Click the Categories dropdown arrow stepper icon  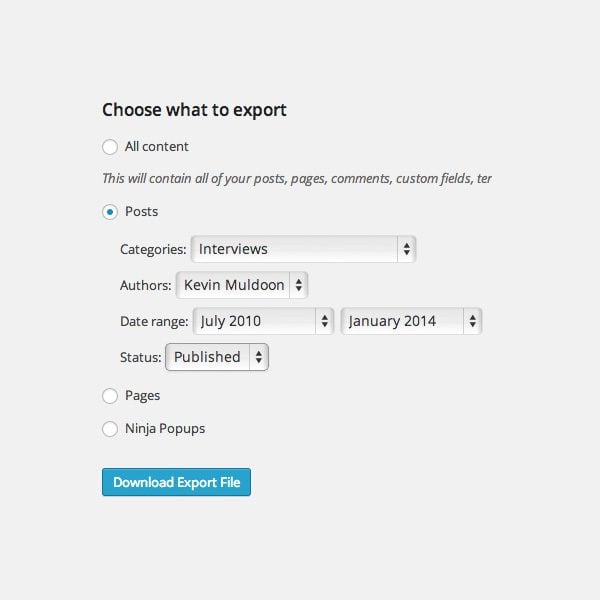coord(407,249)
